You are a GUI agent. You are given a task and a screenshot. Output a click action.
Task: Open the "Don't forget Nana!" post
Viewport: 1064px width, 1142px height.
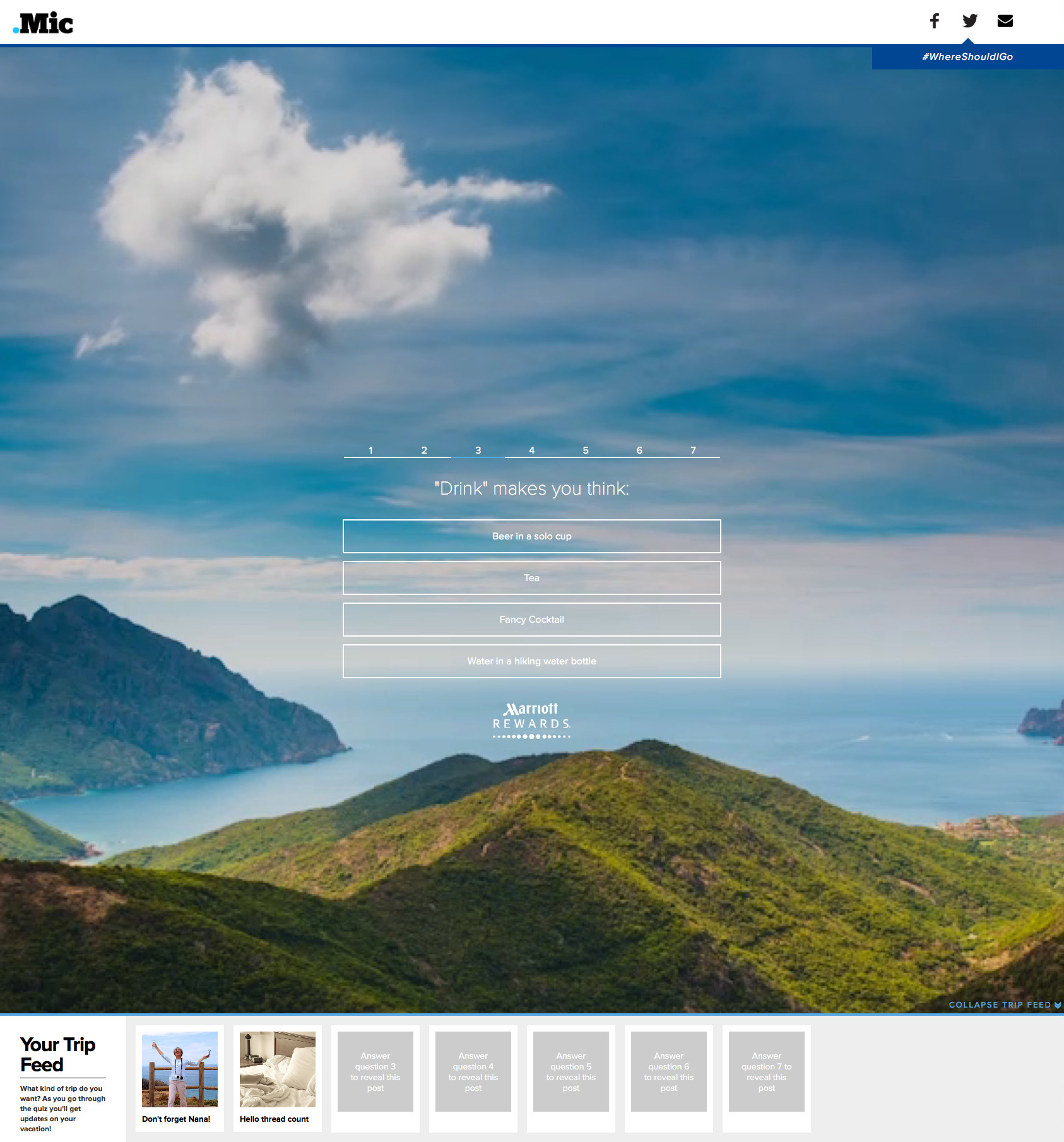[180, 1078]
